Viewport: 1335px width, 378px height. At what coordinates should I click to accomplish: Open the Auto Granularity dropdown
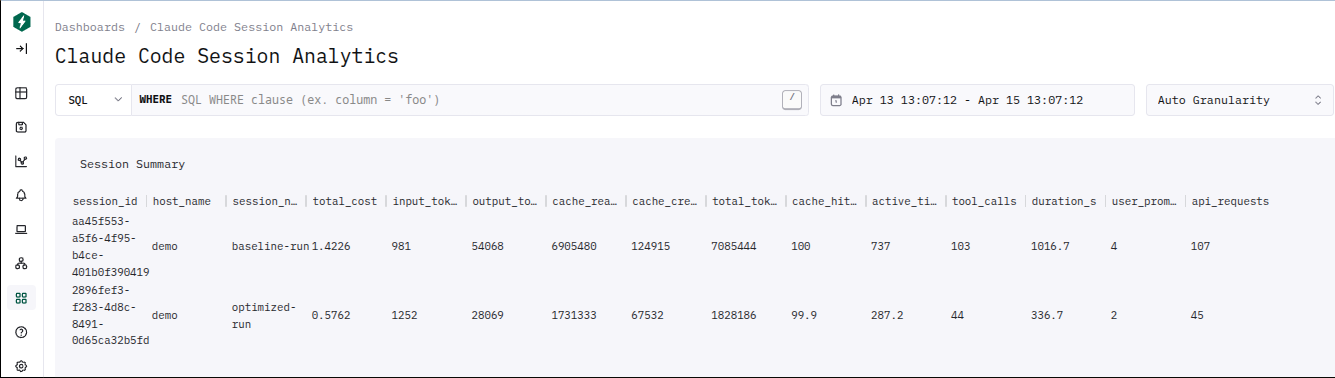(1240, 100)
